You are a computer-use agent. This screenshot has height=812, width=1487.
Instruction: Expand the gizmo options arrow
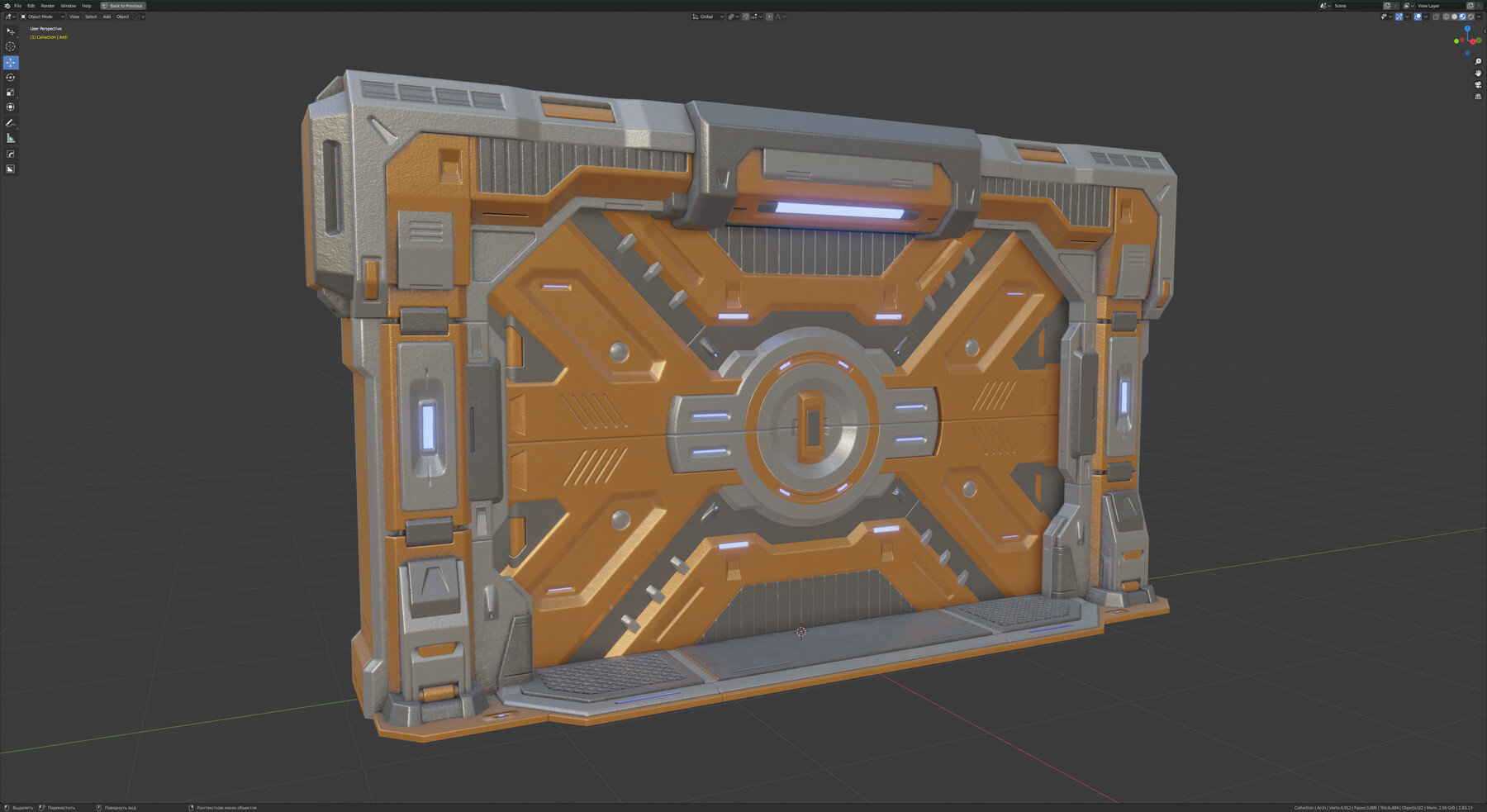tap(1407, 17)
